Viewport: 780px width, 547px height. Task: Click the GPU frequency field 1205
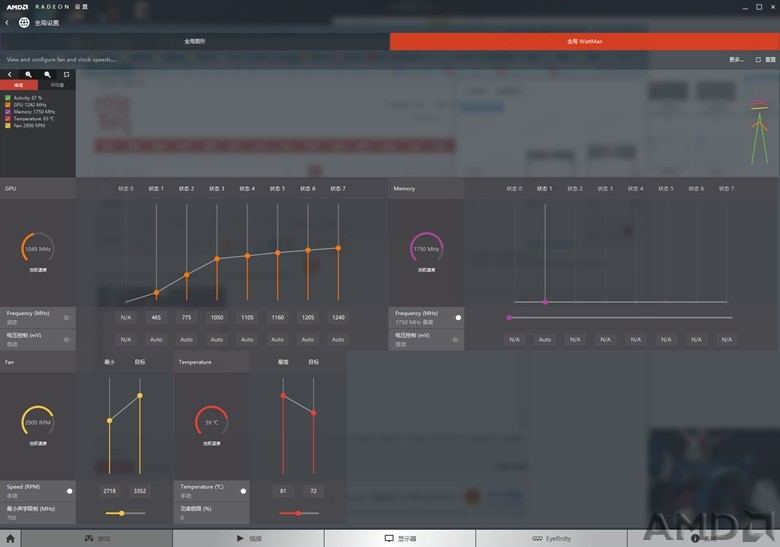point(308,317)
